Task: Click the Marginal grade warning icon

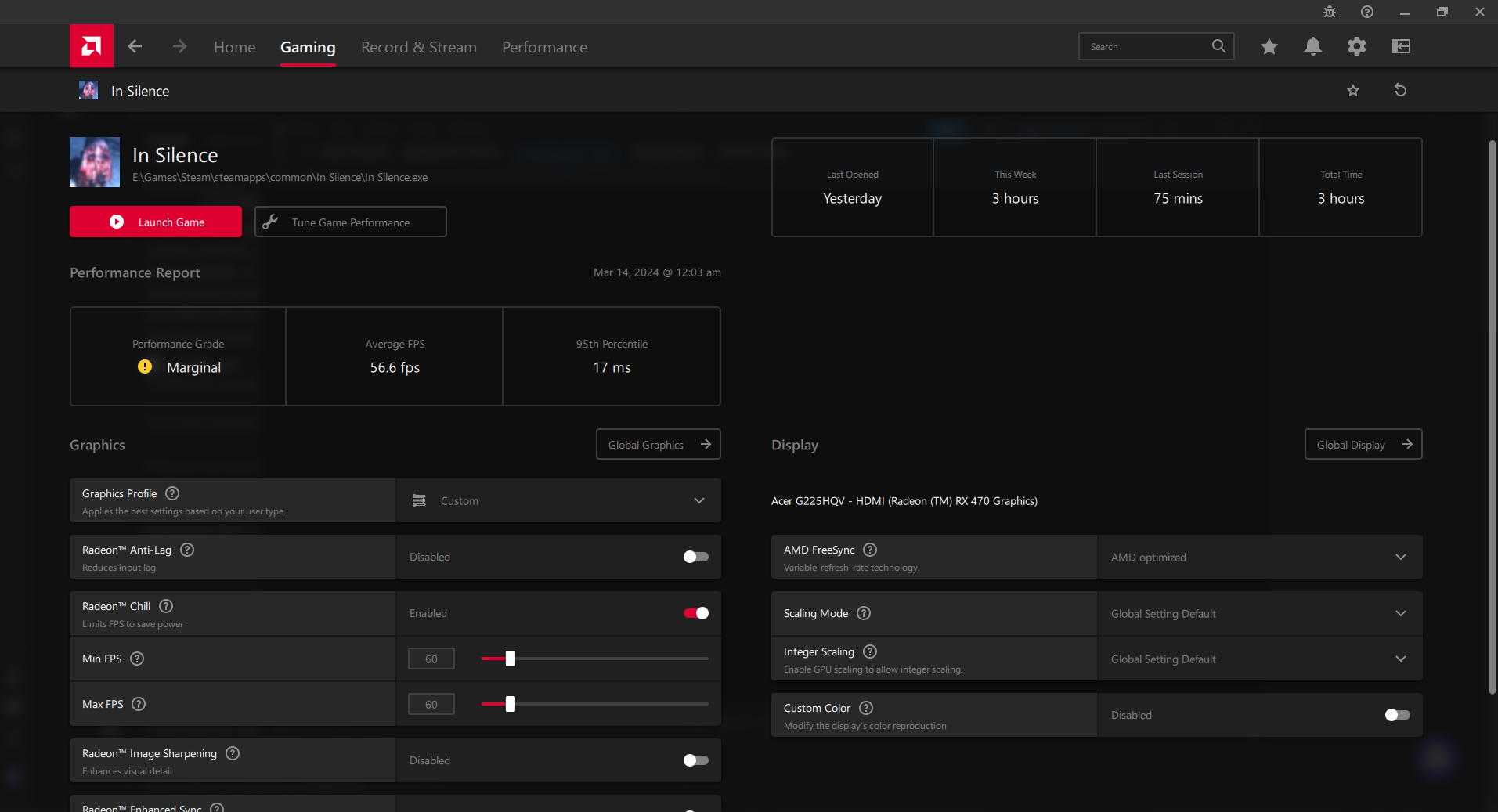Action: click(145, 366)
